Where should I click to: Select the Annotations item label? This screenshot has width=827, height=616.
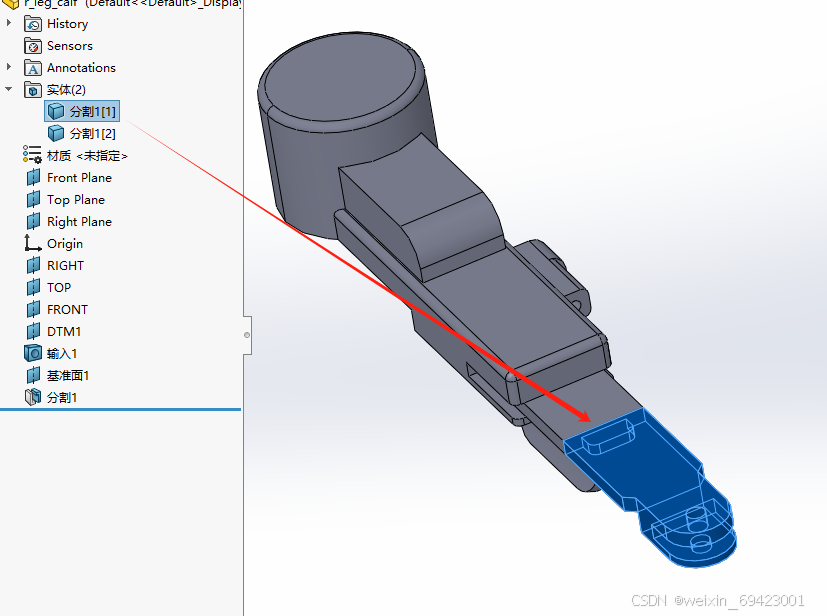pyautogui.click(x=81, y=68)
